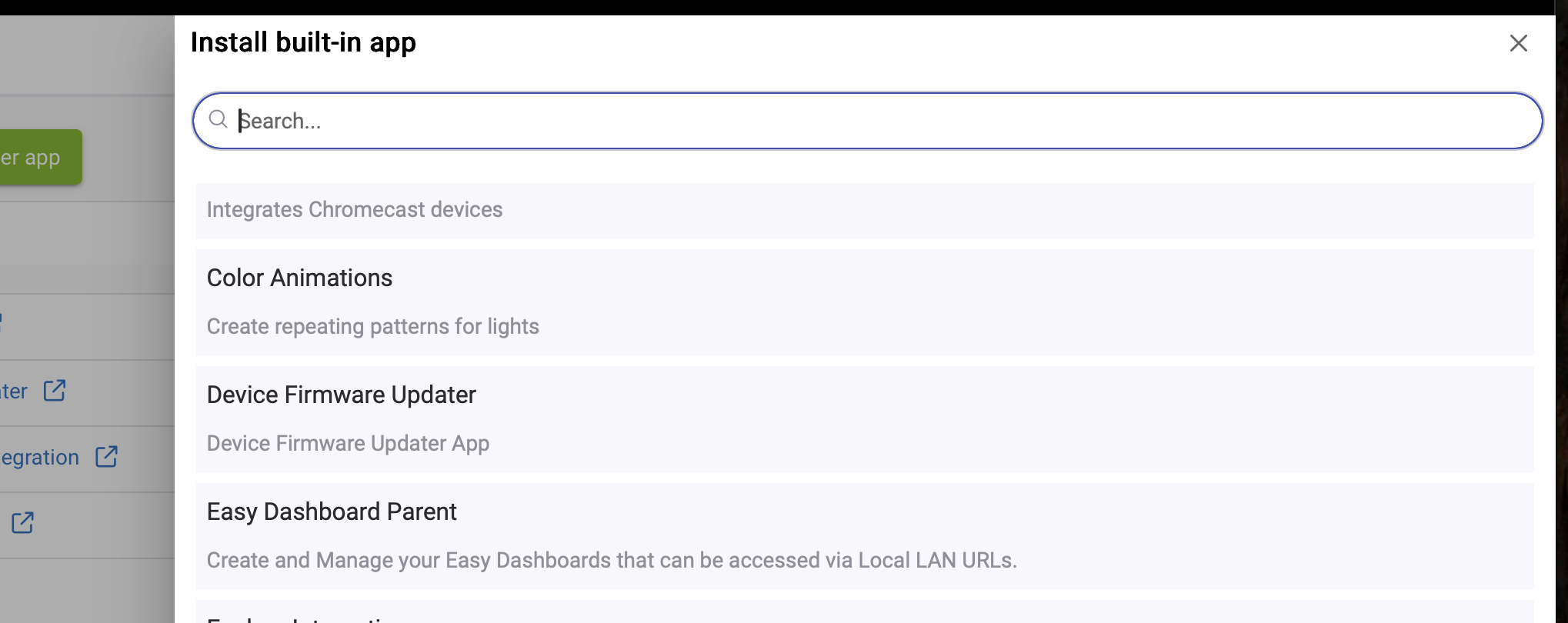Select Device Firmware Updater from the list
Image resolution: width=1568 pixels, height=623 pixels.
click(x=342, y=395)
